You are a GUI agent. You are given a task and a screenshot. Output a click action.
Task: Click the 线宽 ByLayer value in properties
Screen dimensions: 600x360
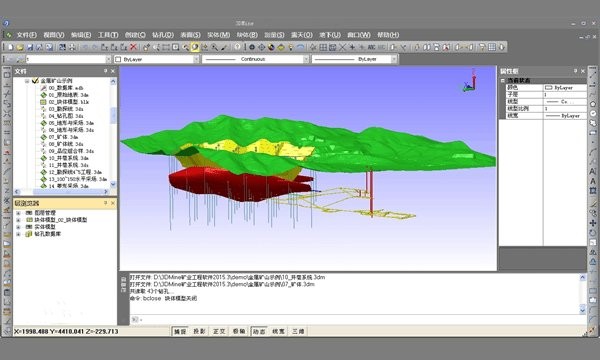[565, 116]
